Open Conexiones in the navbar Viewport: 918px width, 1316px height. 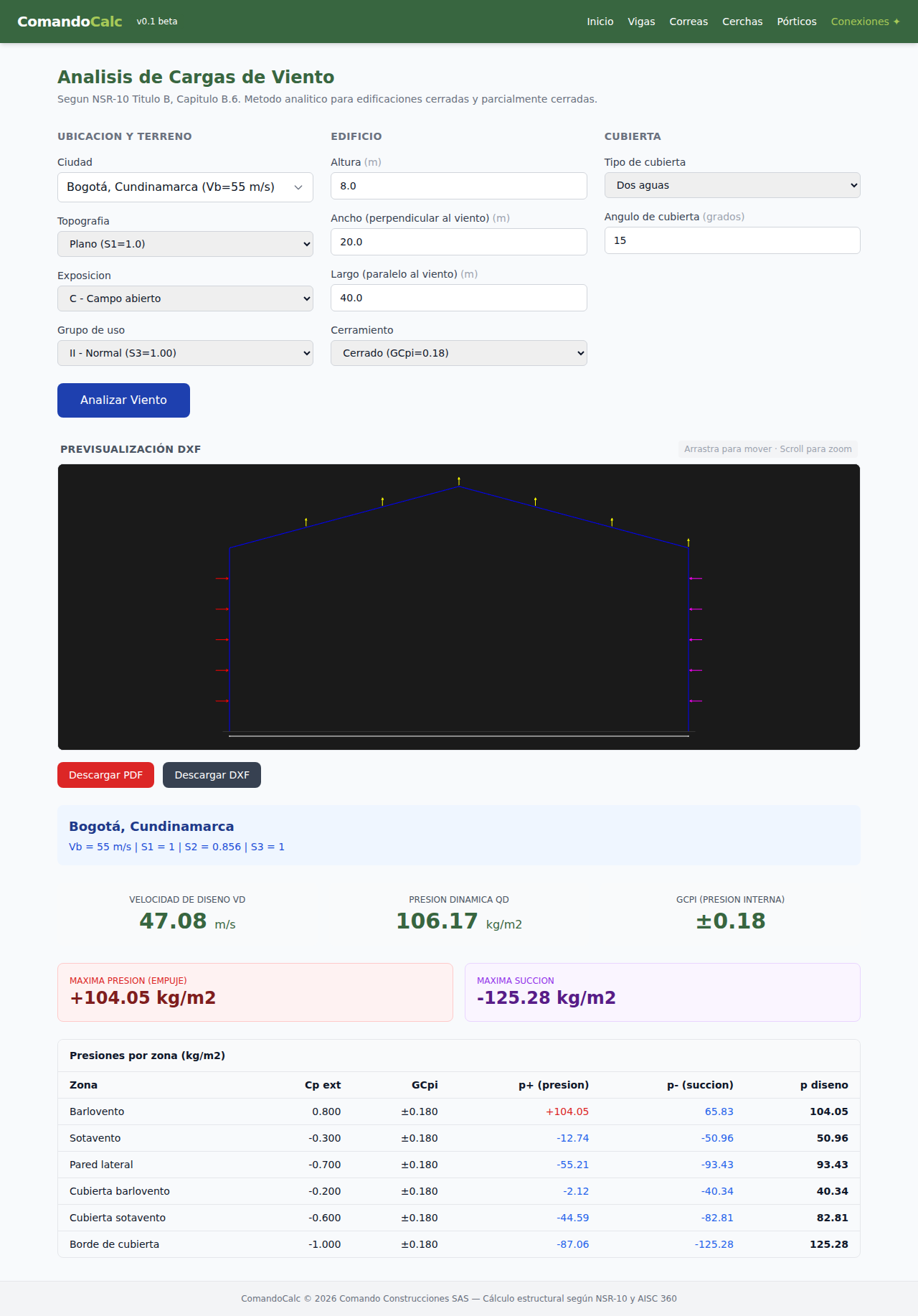(866, 22)
